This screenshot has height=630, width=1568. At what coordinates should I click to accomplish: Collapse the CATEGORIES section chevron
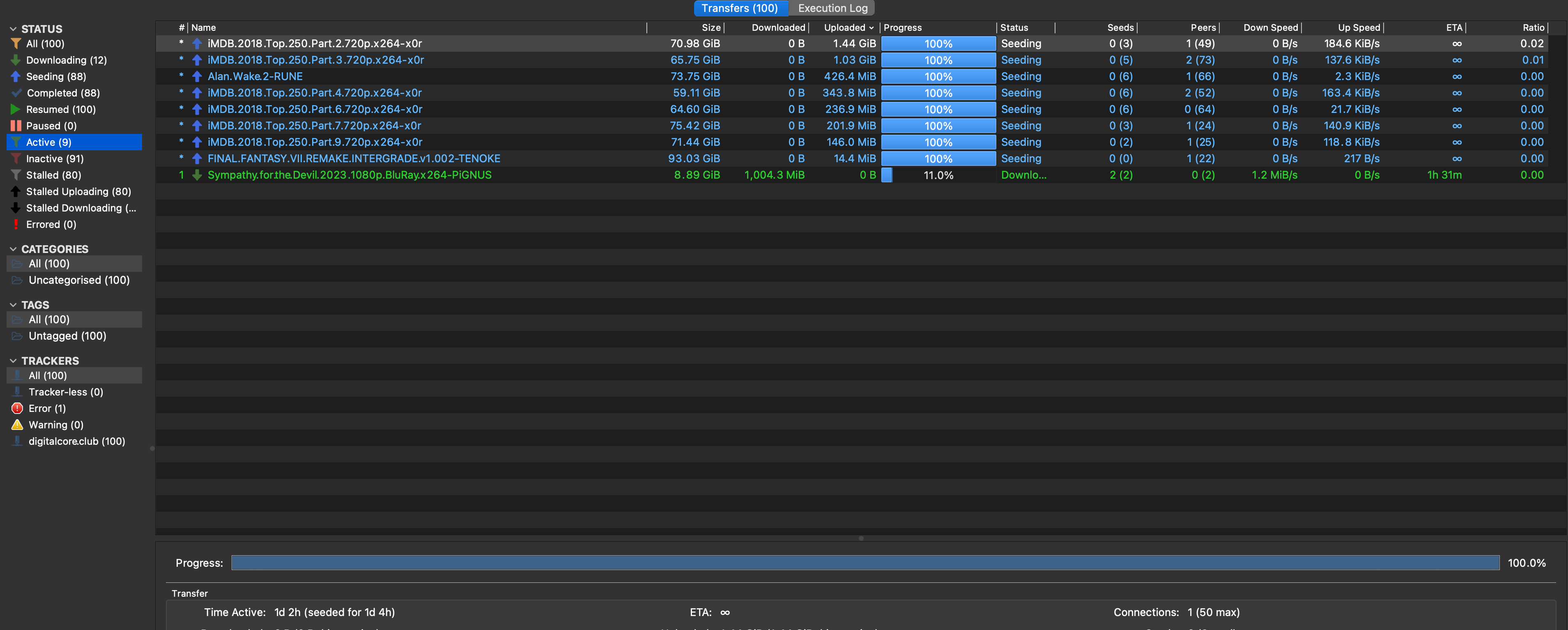pos(13,250)
